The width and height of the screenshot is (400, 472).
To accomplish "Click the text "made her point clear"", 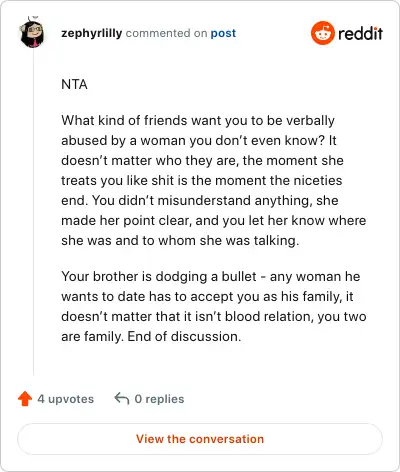I will click(x=127, y=220).
